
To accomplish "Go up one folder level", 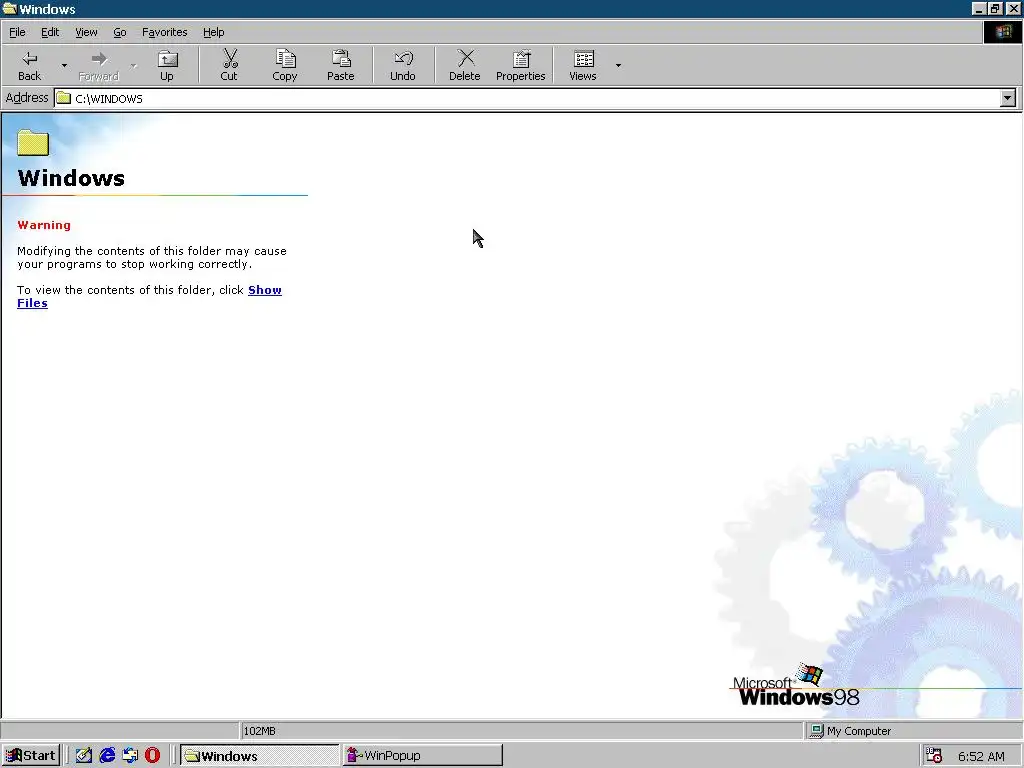I will coord(167,65).
